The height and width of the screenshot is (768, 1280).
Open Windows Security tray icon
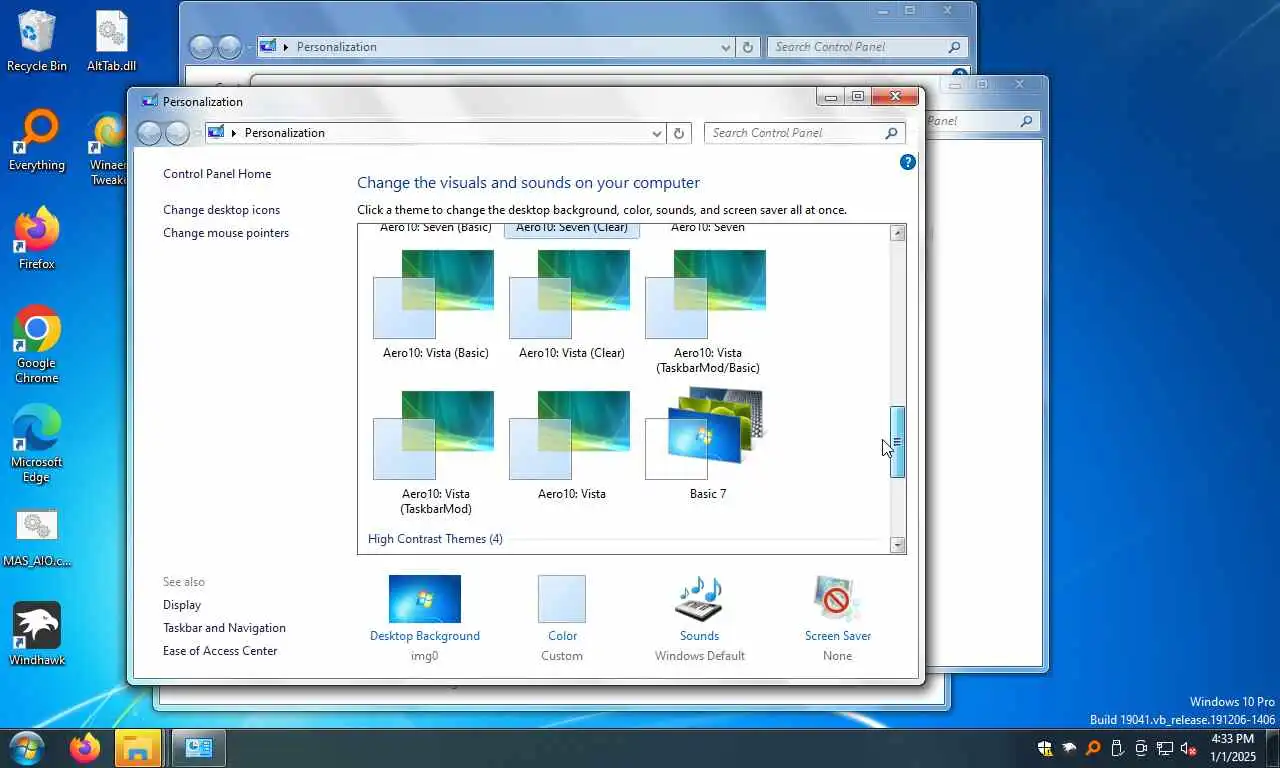pos(1045,748)
